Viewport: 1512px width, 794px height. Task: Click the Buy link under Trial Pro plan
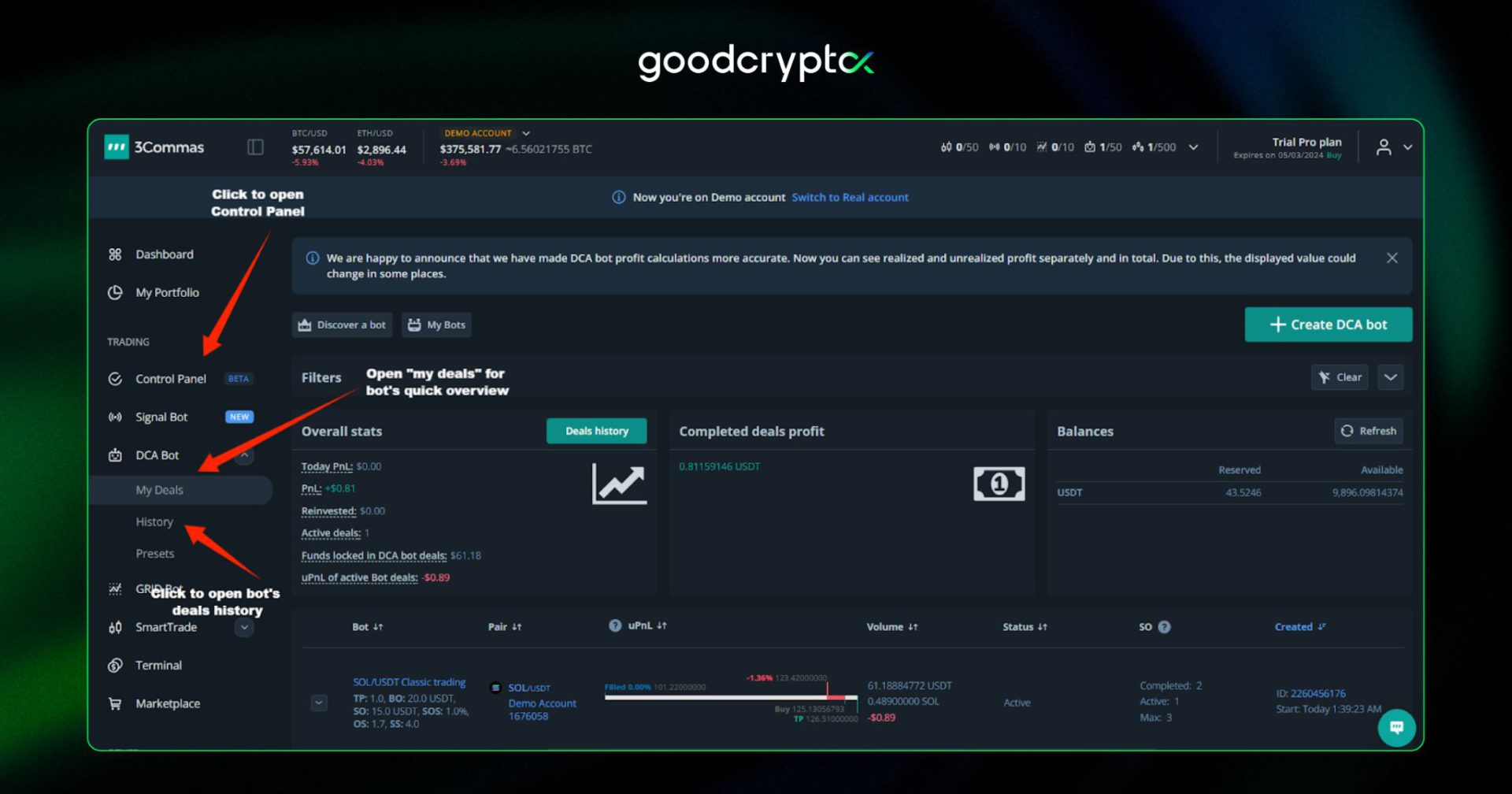coord(1334,155)
